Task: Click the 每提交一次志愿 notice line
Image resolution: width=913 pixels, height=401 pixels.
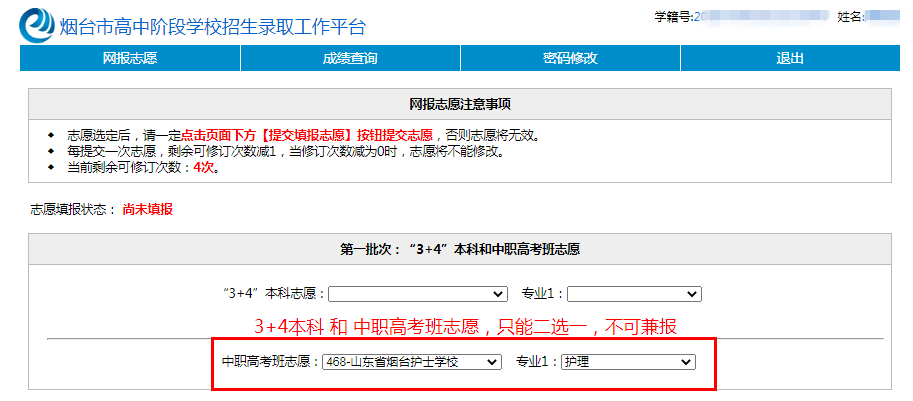Action: (285, 152)
